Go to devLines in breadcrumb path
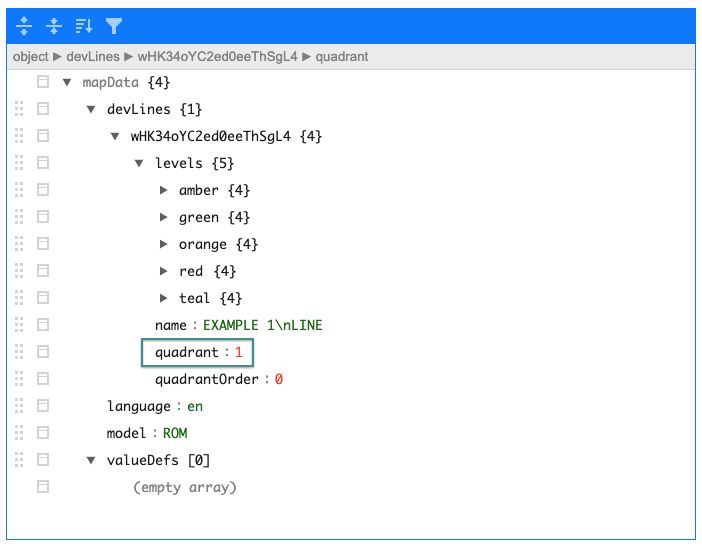 (x=93, y=56)
